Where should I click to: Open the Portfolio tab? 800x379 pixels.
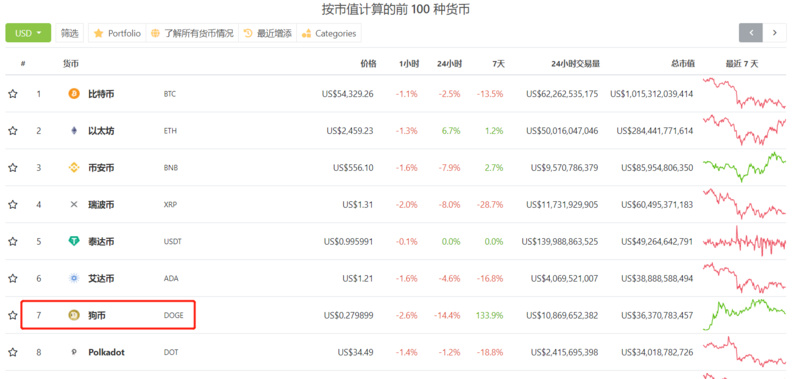tap(117, 33)
